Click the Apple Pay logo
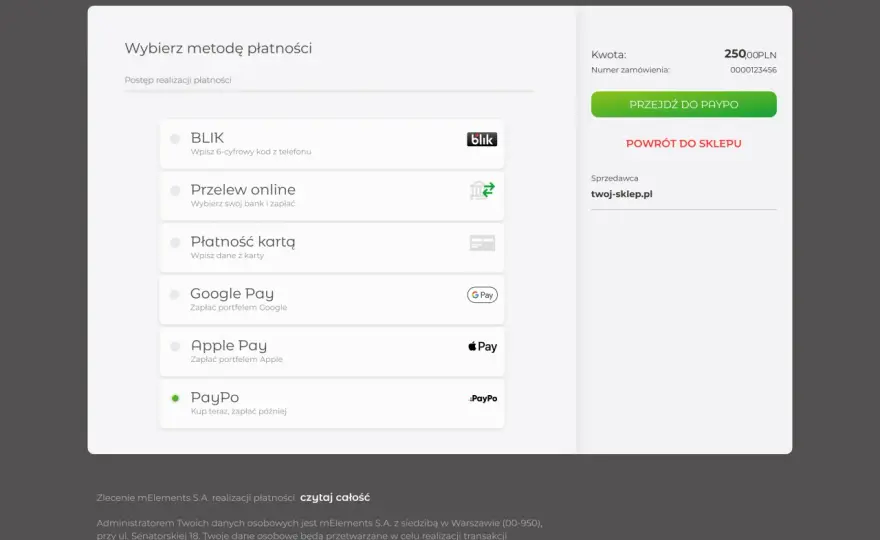880x540 pixels. (x=483, y=346)
